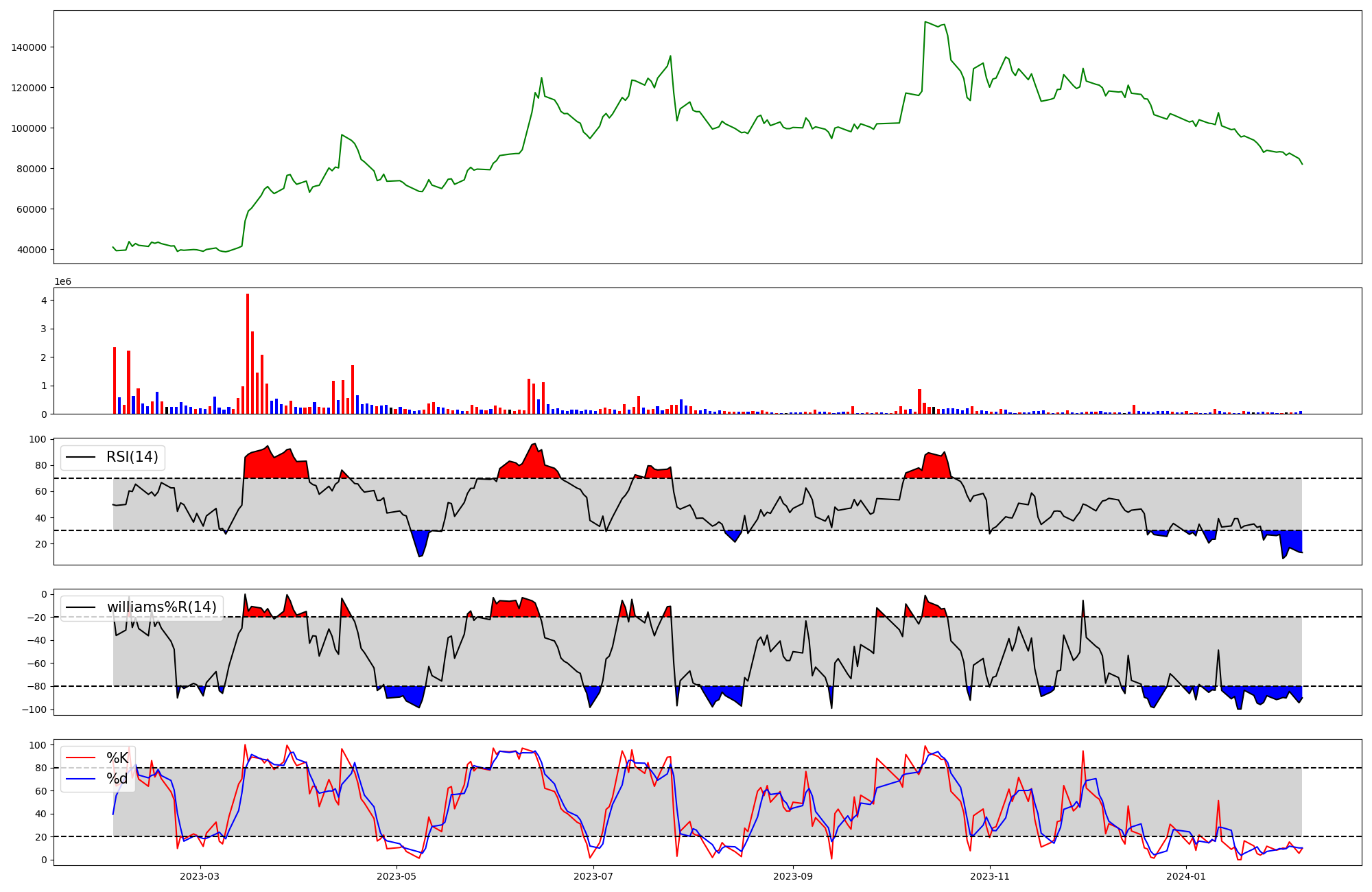Click the 140000 price axis tick label

pyautogui.click(x=29, y=47)
